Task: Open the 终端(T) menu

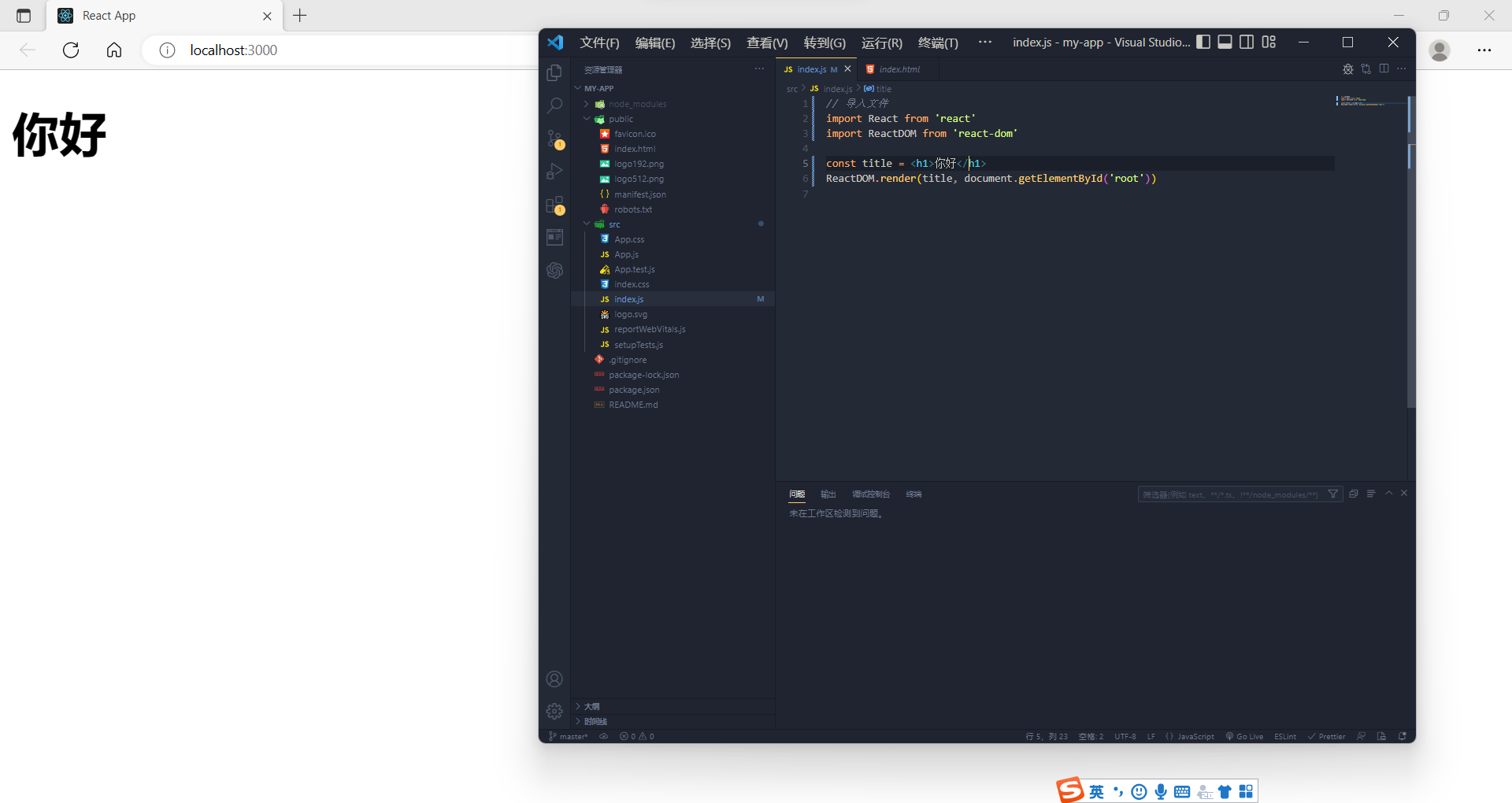Action: click(937, 43)
